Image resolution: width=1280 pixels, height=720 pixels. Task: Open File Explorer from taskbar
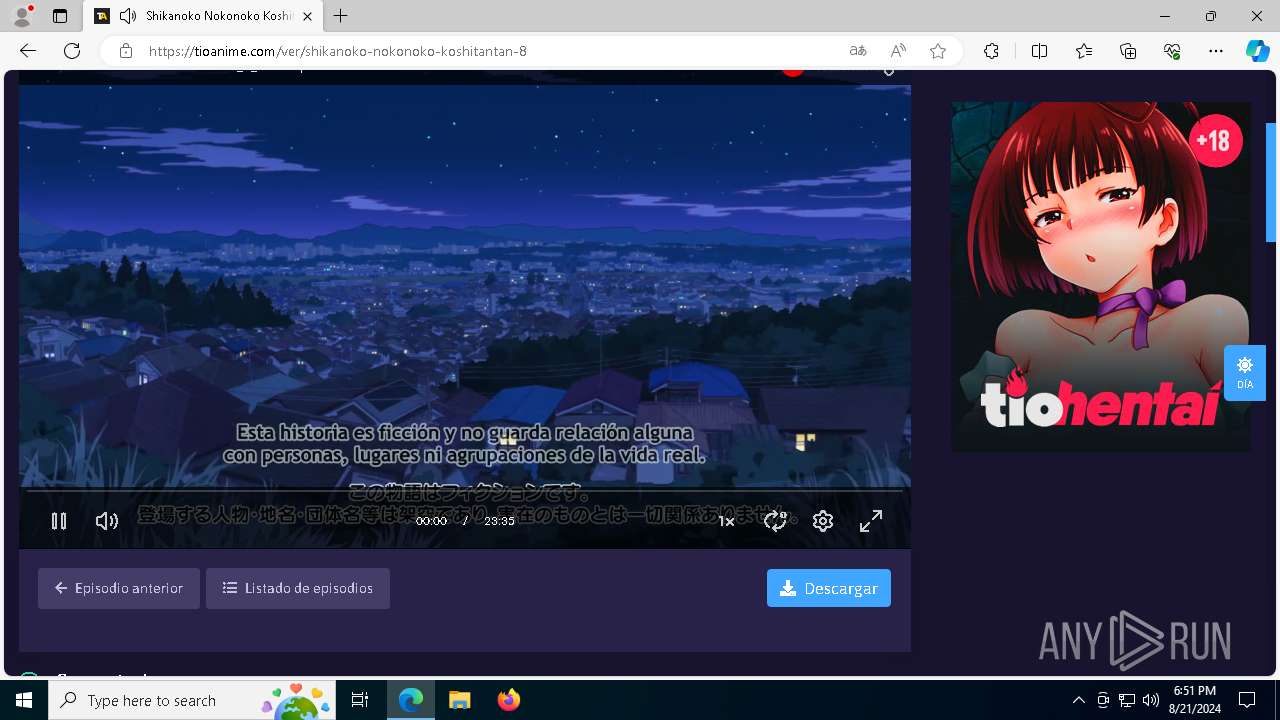click(459, 700)
